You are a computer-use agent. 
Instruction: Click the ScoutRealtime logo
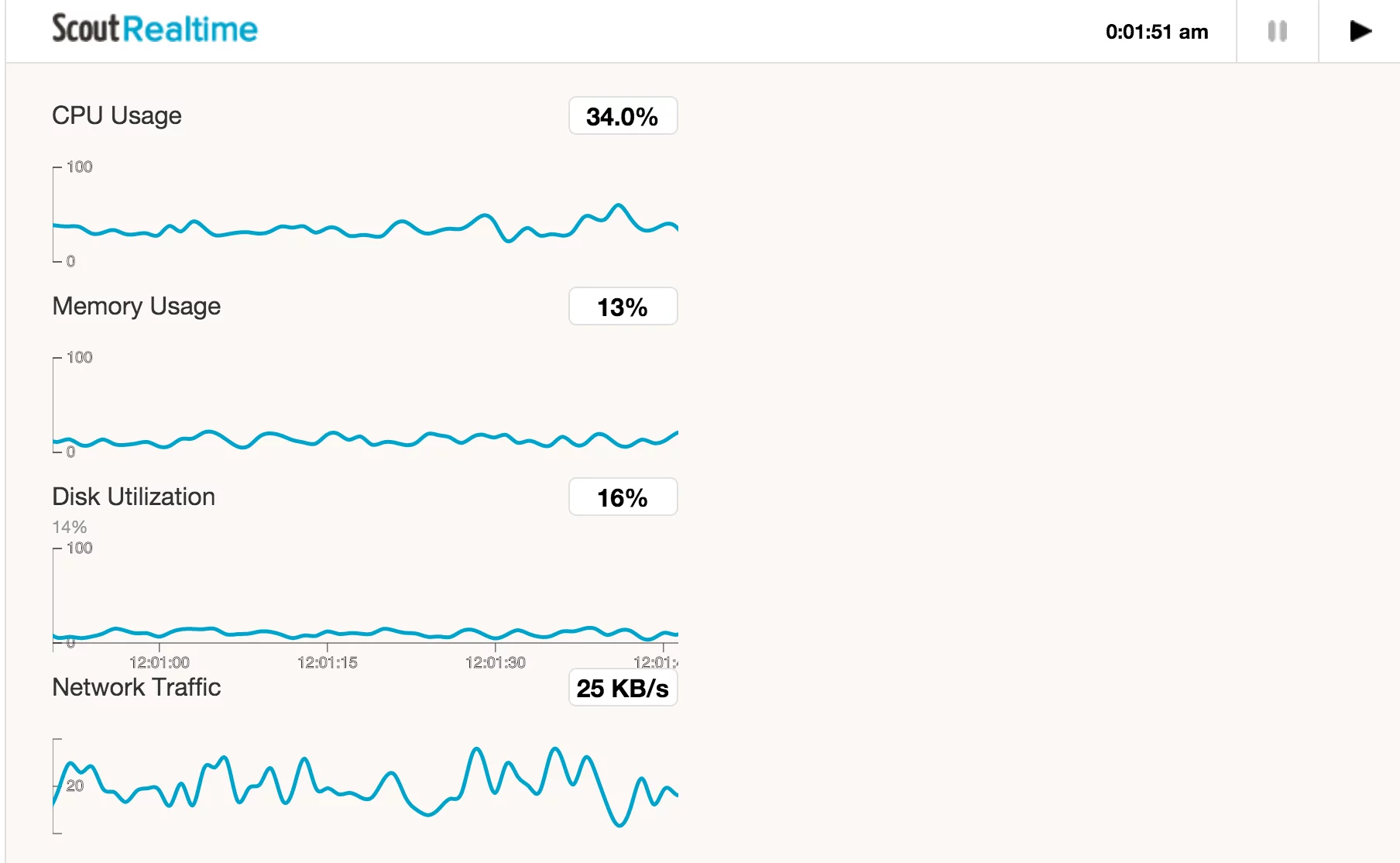pos(155,29)
